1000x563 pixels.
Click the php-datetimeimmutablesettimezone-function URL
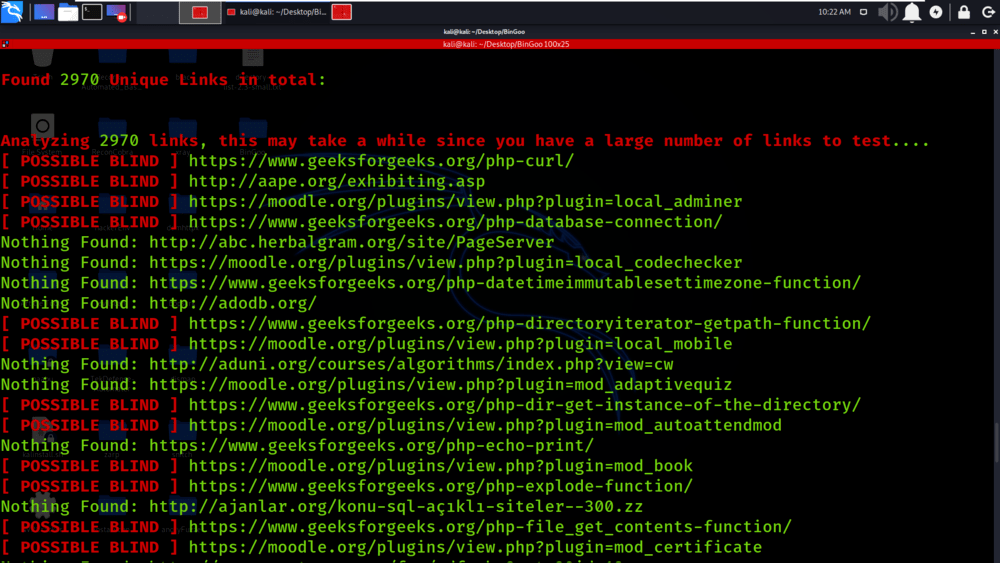tap(504, 282)
